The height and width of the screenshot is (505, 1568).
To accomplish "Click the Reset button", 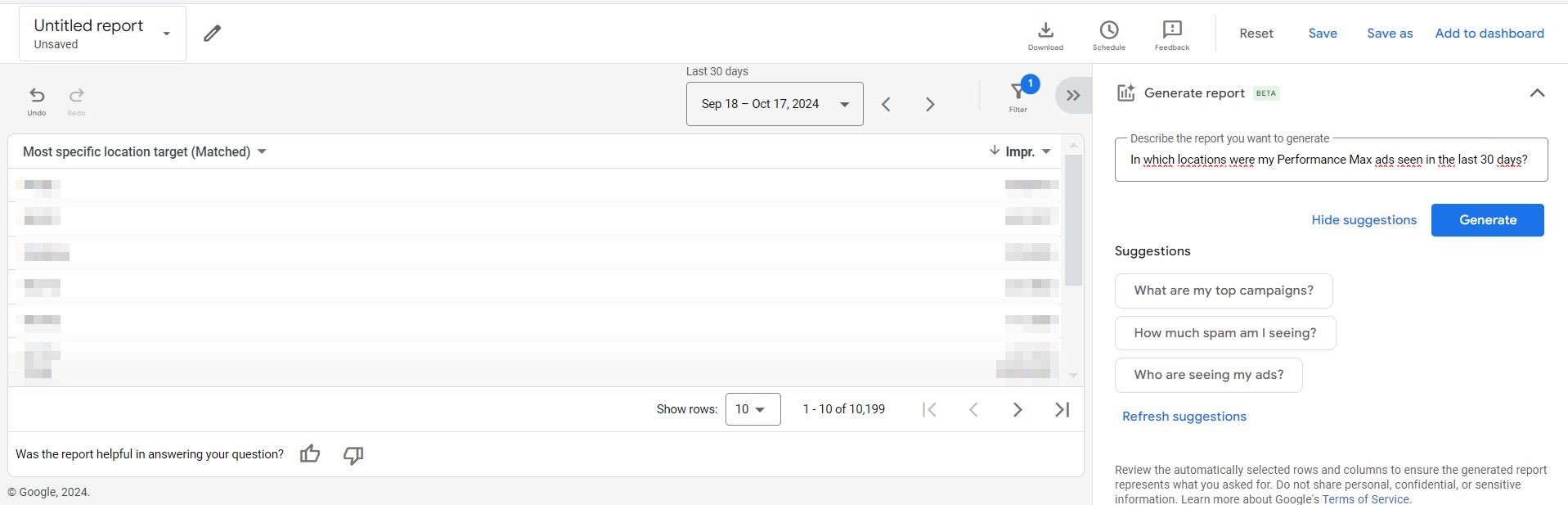I will click(1256, 34).
